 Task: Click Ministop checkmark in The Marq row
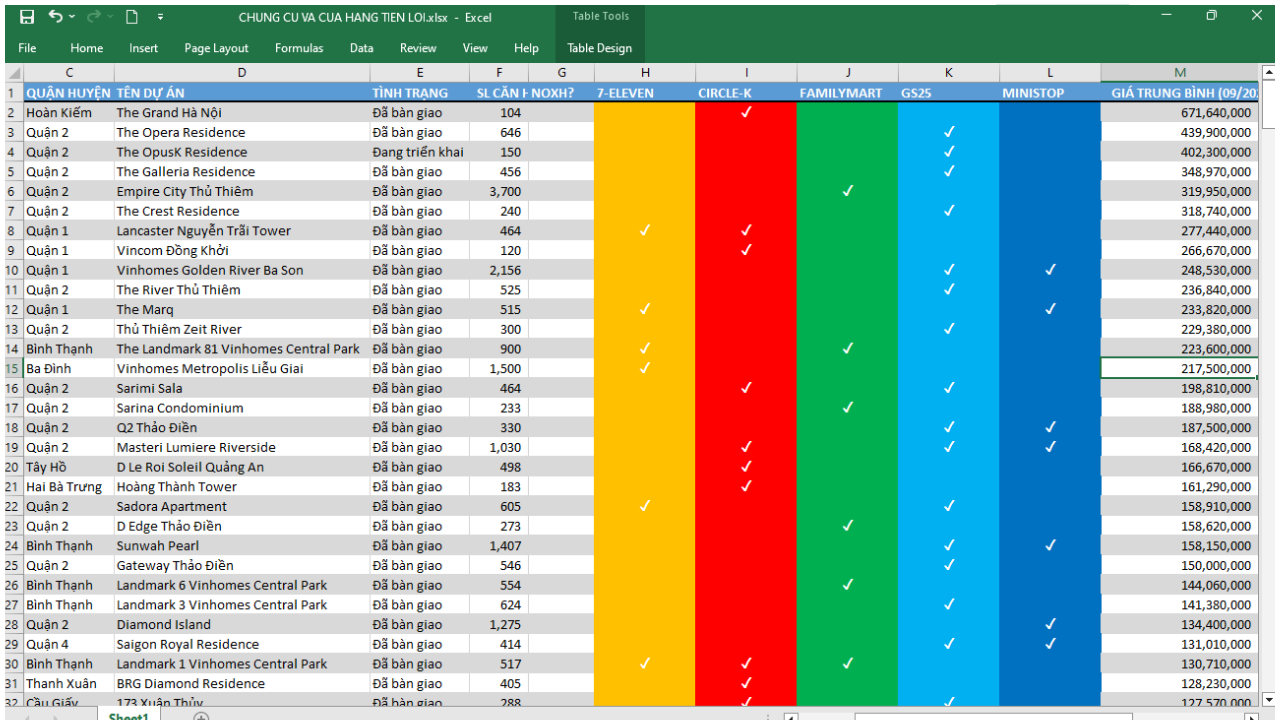point(1050,309)
